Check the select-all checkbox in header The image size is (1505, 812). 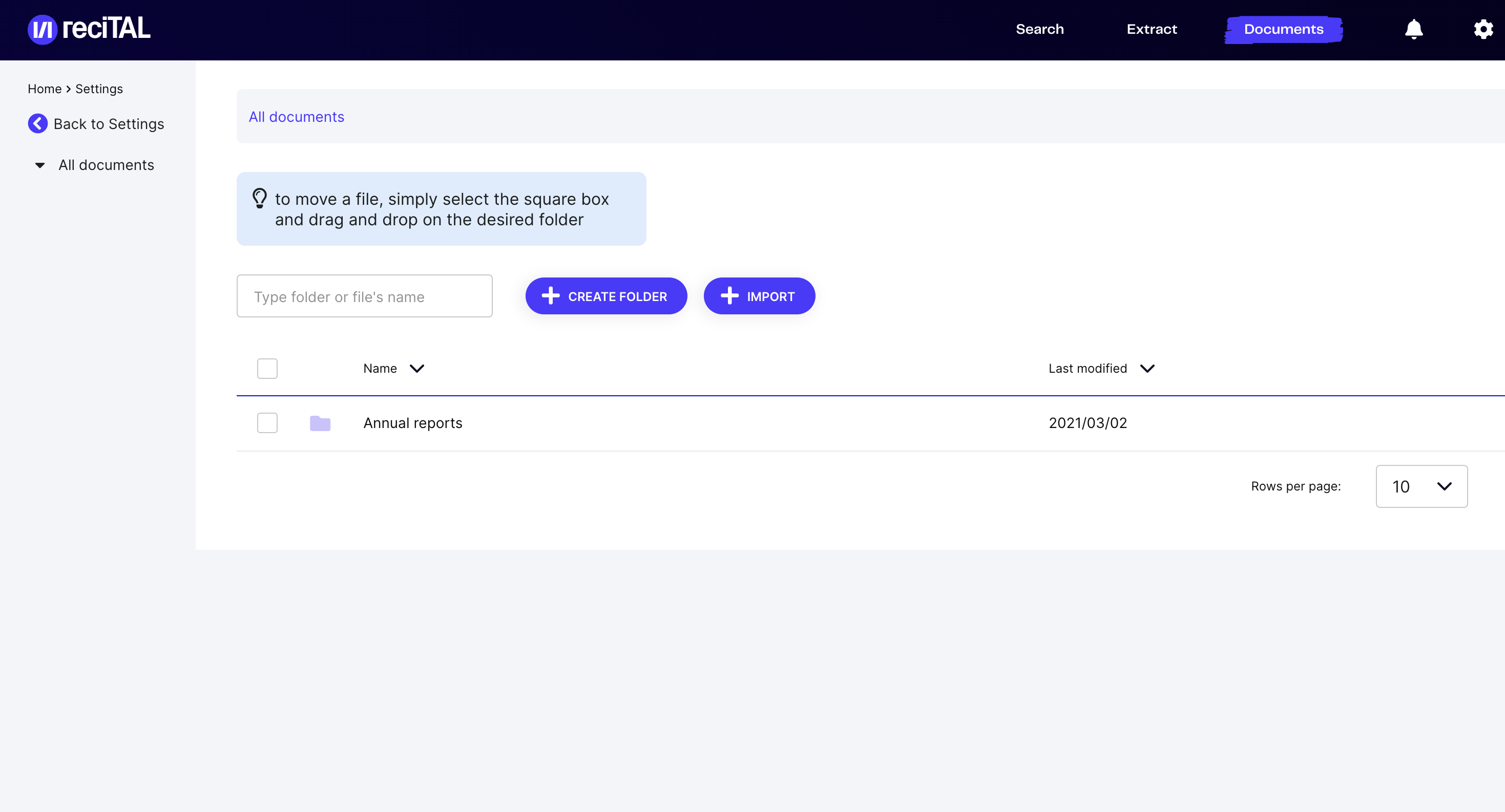click(x=267, y=368)
